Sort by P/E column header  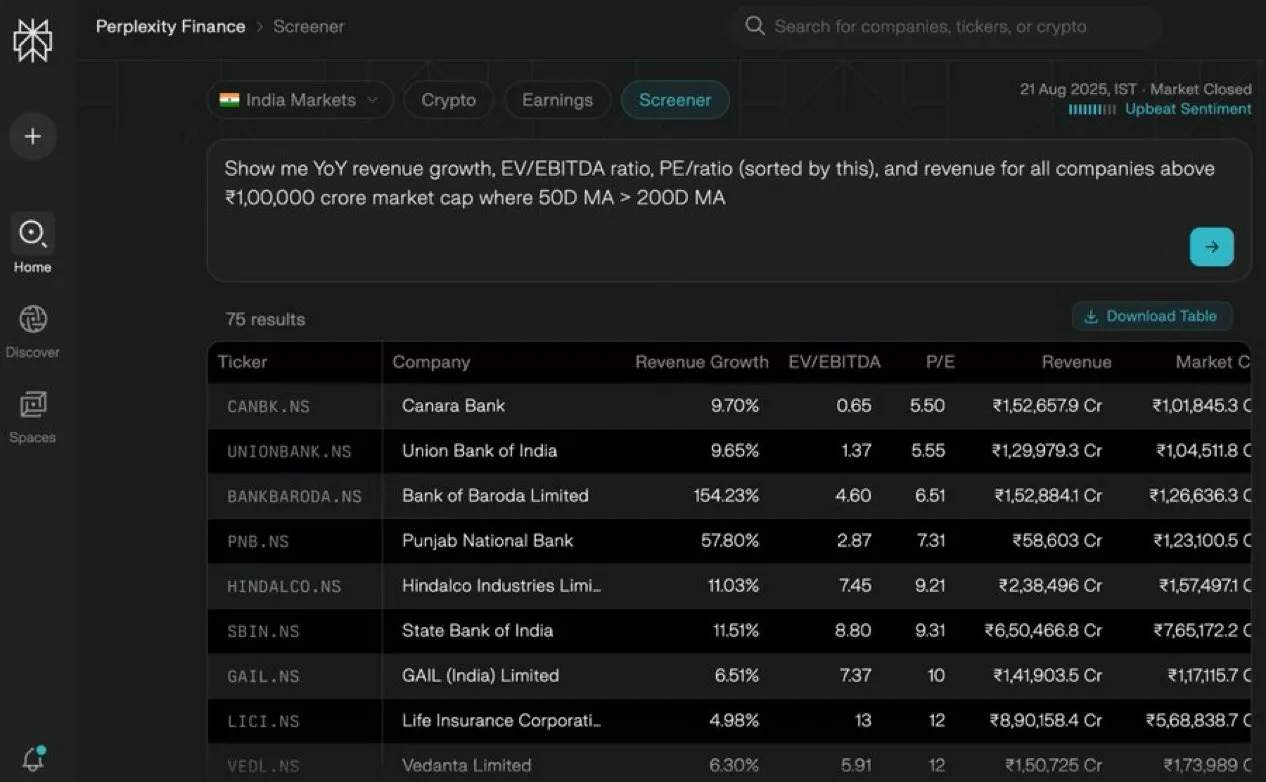pos(940,362)
